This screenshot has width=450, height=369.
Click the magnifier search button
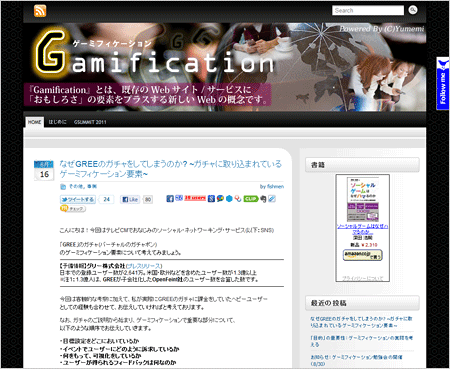click(x=413, y=10)
